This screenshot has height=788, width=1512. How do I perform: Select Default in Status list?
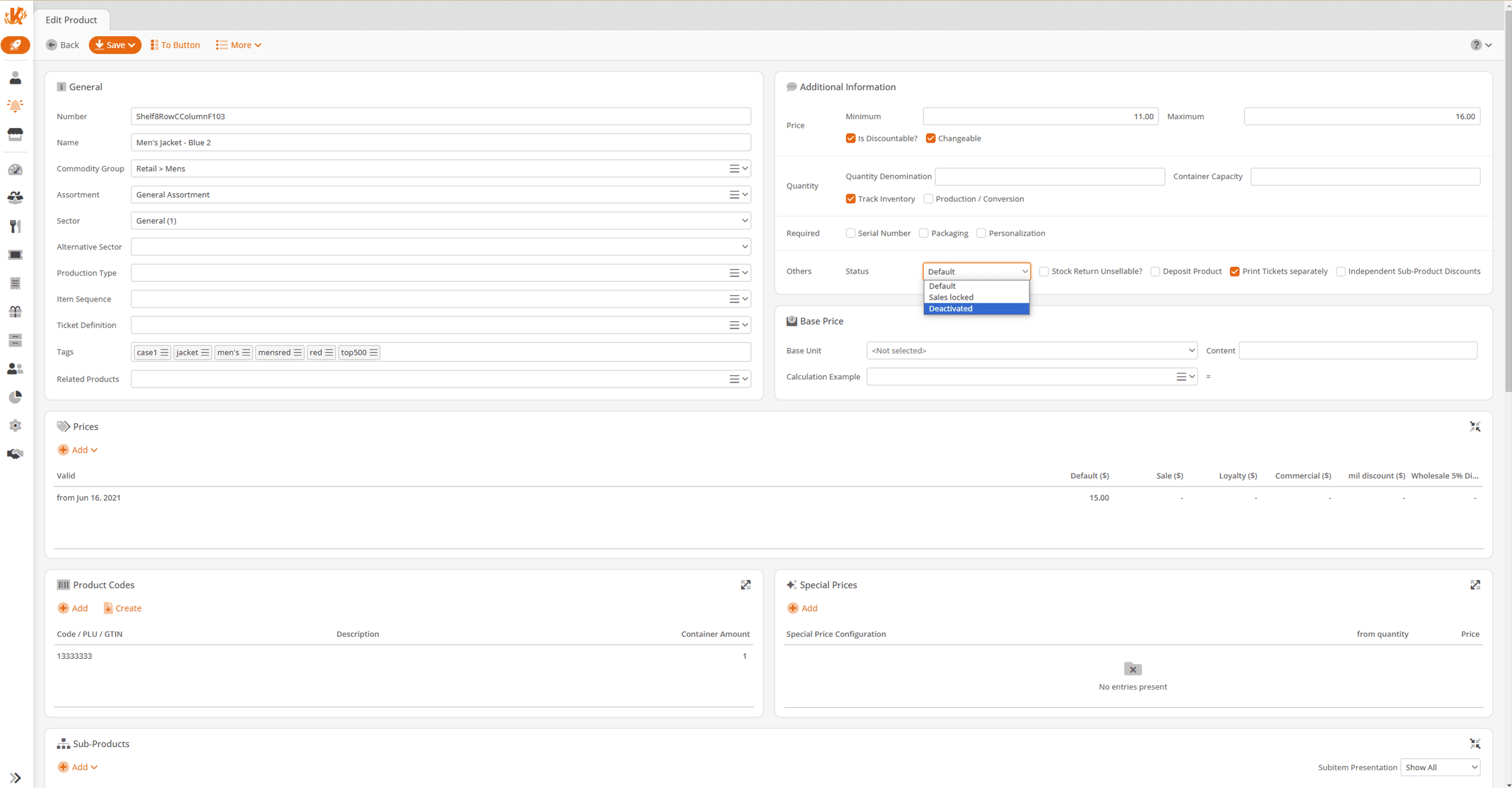click(x=976, y=286)
